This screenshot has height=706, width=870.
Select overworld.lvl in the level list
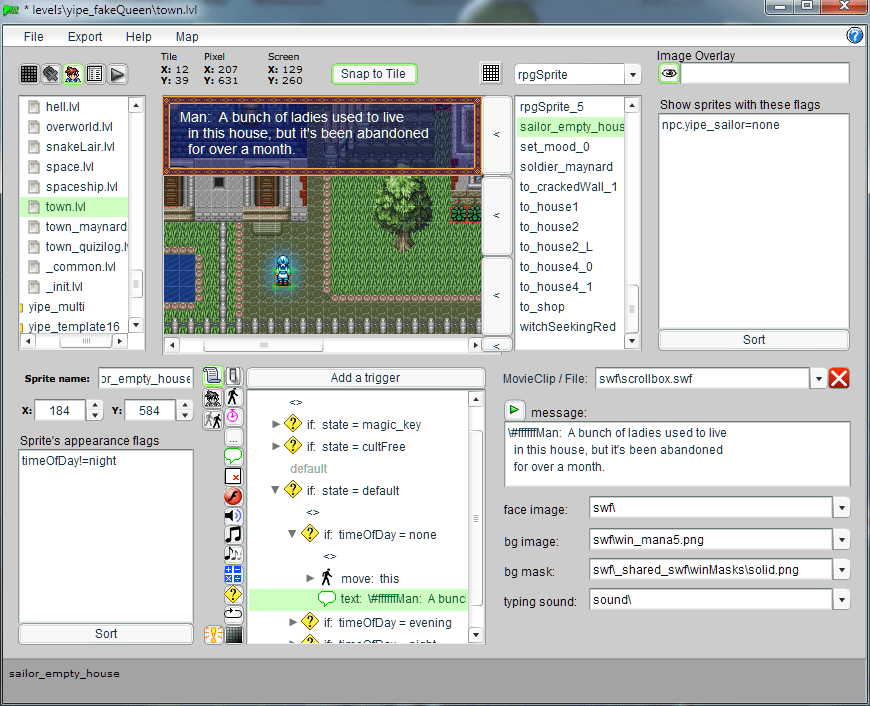tap(80, 127)
